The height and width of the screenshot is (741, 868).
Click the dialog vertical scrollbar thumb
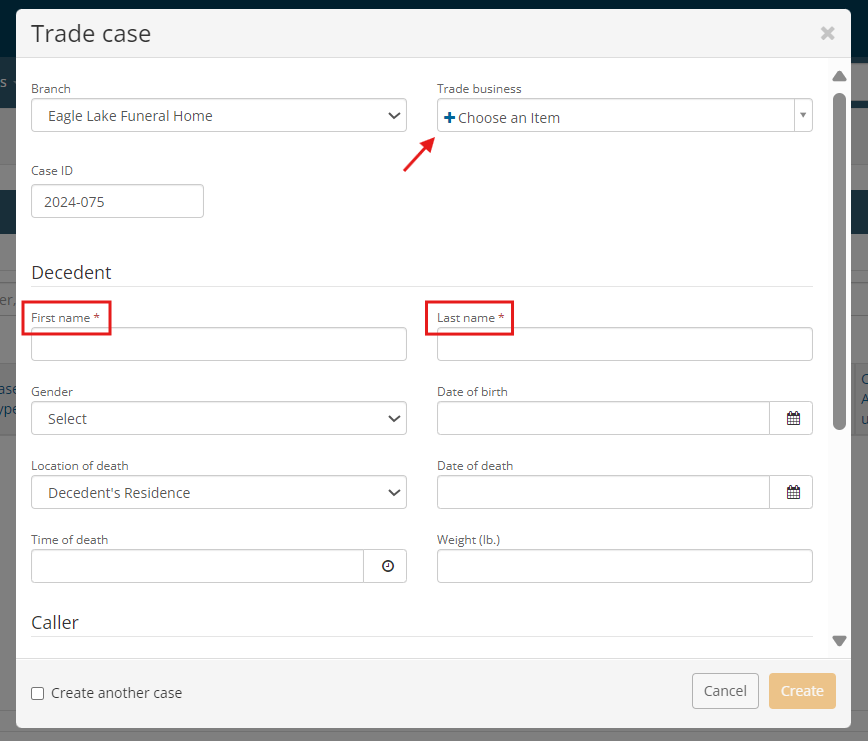839,261
